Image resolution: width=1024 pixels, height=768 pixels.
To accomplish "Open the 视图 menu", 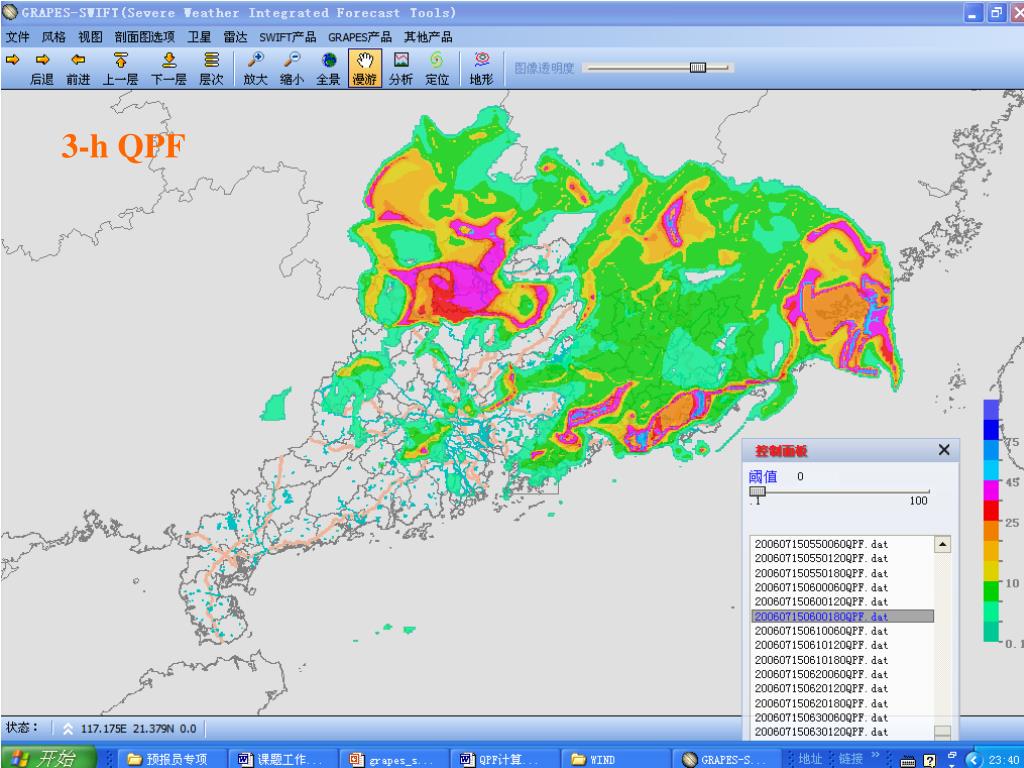I will (90, 37).
